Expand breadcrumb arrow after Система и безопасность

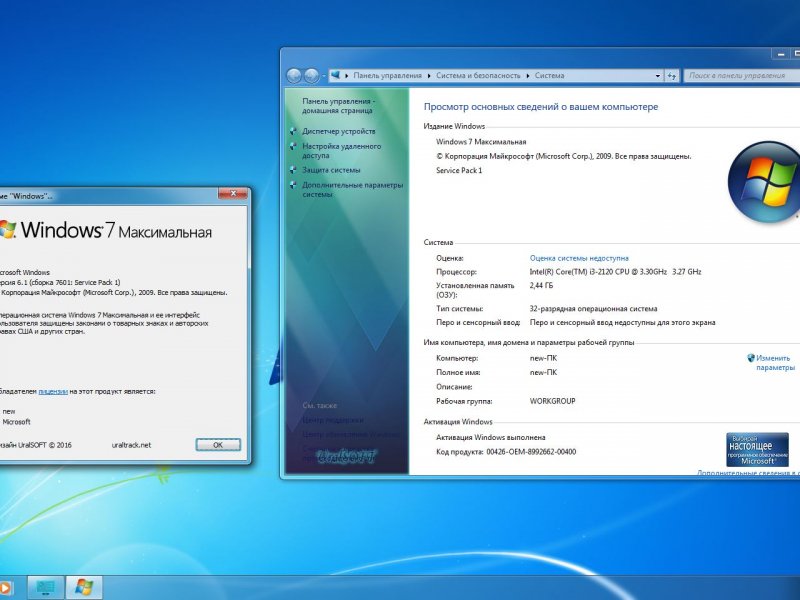pyautogui.click(x=528, y=76)
